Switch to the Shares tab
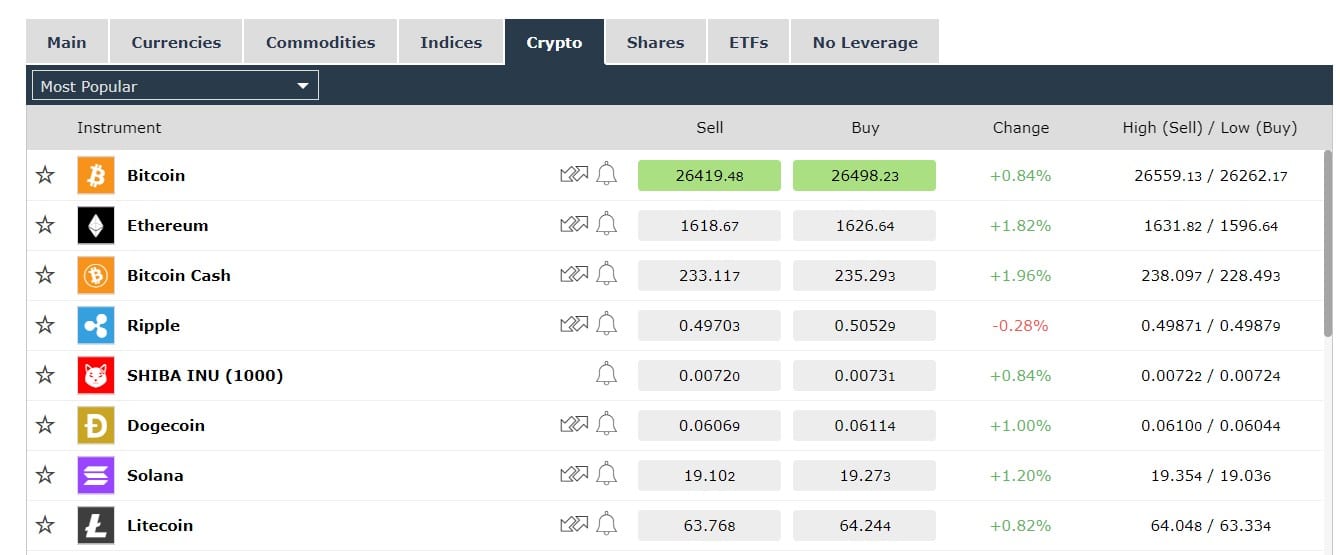Viewport: 1340px width, 555px height. point(655,42)
